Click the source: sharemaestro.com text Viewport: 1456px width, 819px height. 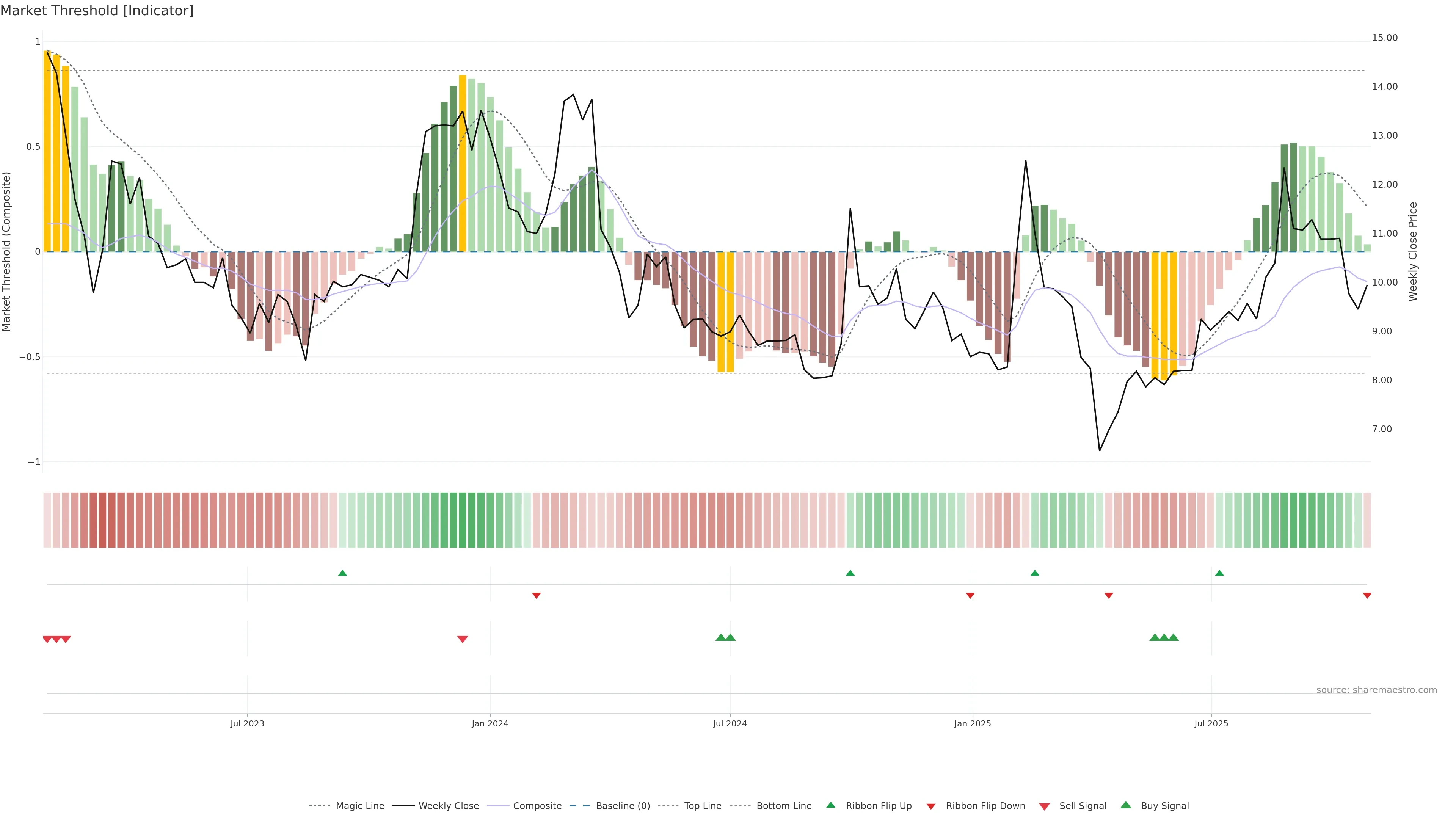(1376, 690)
